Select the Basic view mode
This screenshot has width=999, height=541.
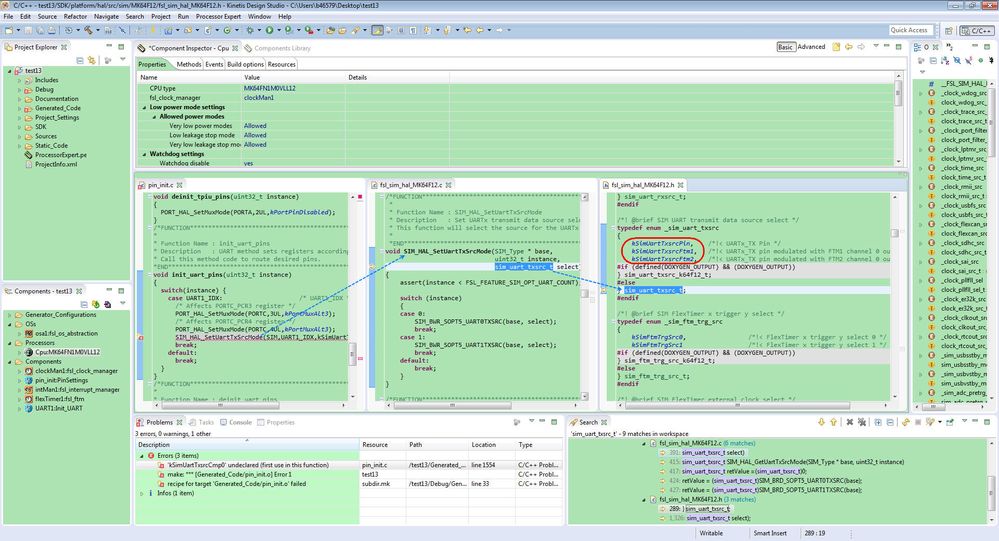click(x=786, y=47)
